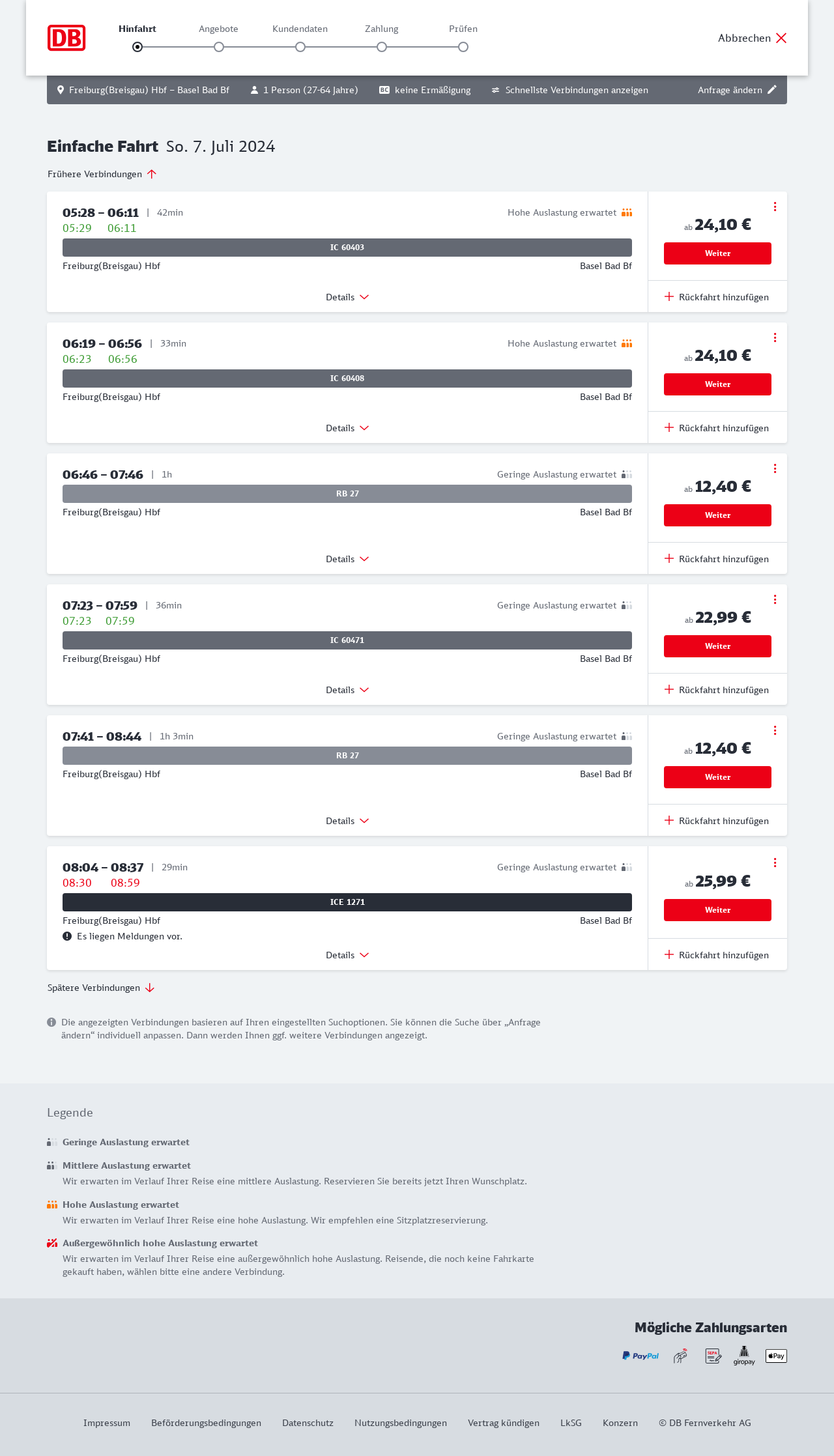Click the PayPal payment icon
The width and height of the screenshot is (834, 1456).
point(640,1356)
